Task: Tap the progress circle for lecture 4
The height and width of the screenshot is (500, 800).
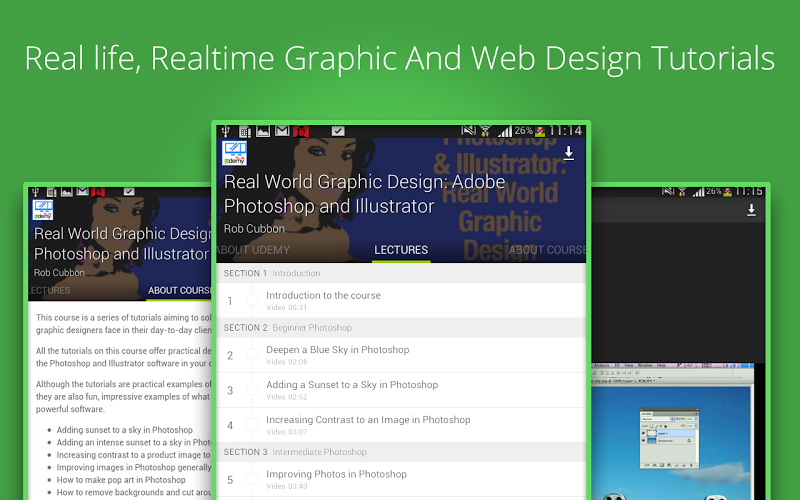Action: click(253, 425)
